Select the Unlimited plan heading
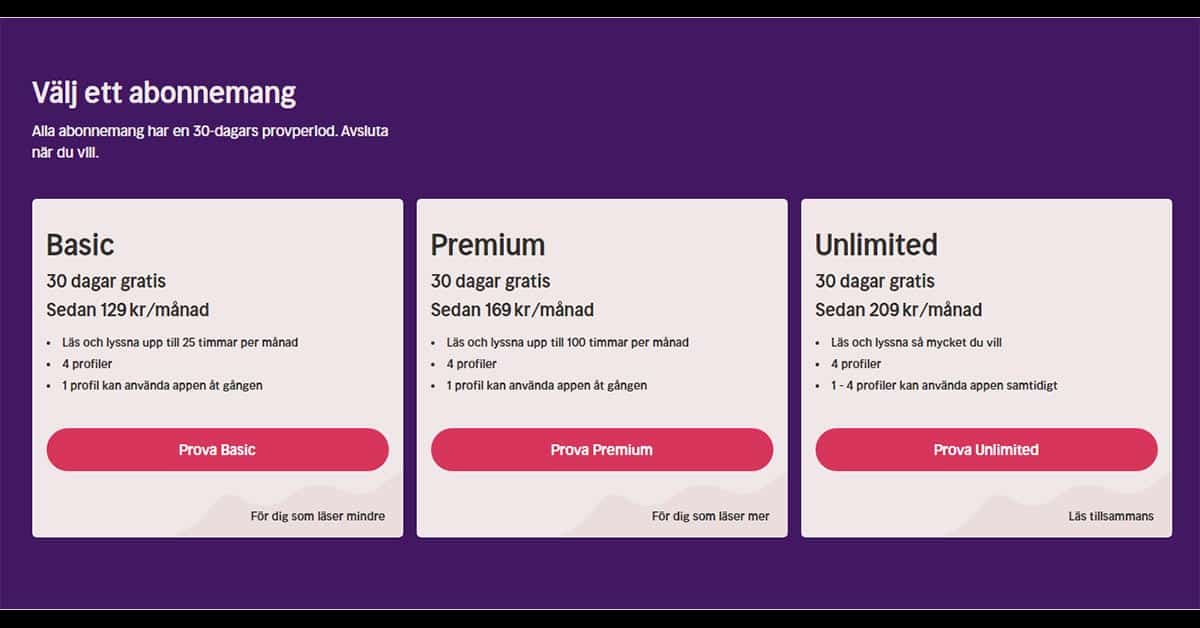 coord(876,245)
